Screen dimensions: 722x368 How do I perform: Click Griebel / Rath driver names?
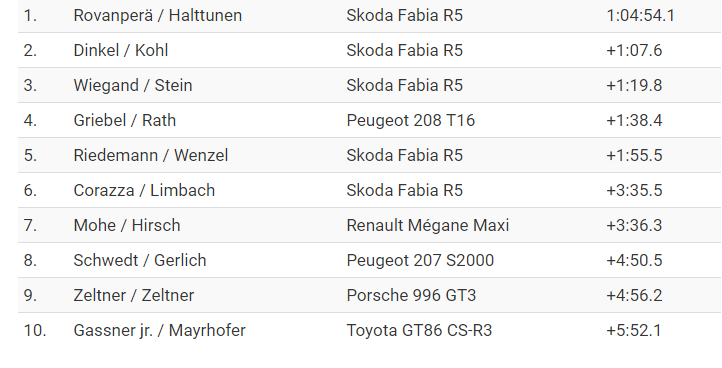click(x=125, y=120)
